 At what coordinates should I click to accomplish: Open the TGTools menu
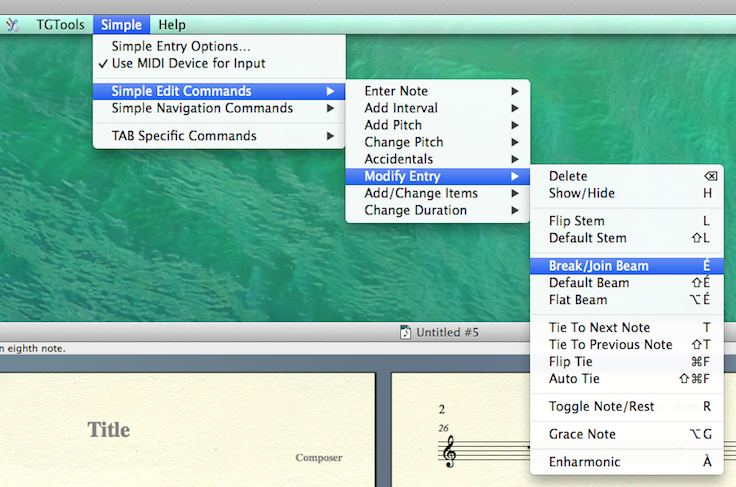[x=61, y=24]
